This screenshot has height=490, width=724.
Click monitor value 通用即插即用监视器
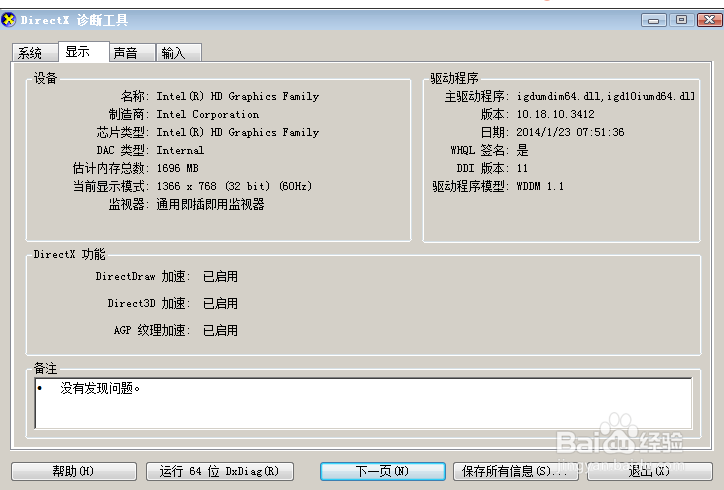pyautogui.click(x=211, y=204)
